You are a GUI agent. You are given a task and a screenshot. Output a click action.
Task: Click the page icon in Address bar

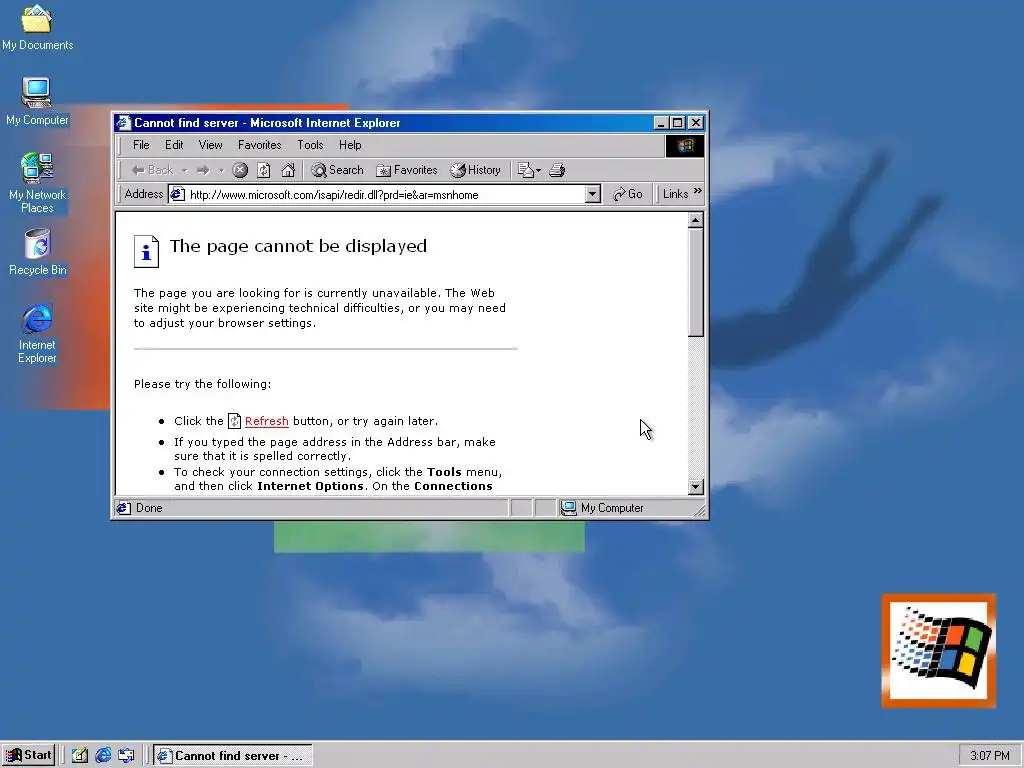coord(178,194)
